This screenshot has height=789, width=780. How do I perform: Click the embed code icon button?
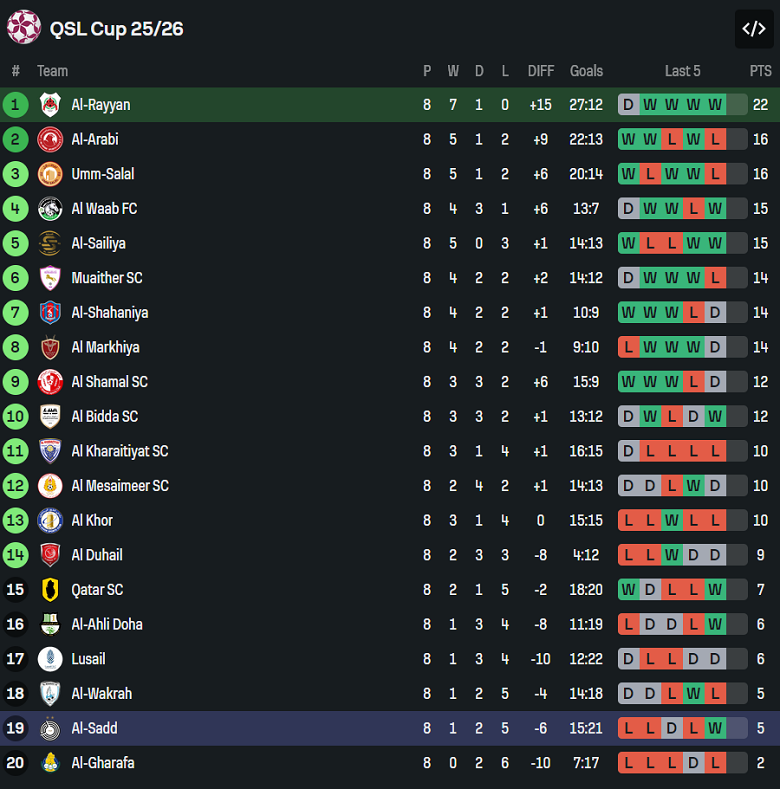753,29
